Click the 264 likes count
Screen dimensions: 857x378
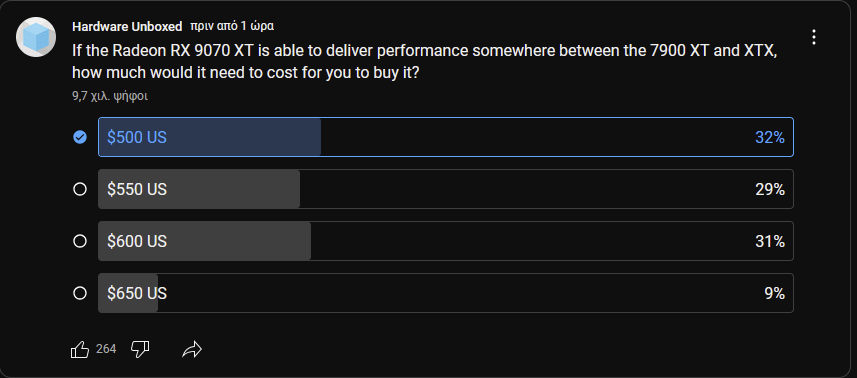pyautogui.click(x=106, y=349)
